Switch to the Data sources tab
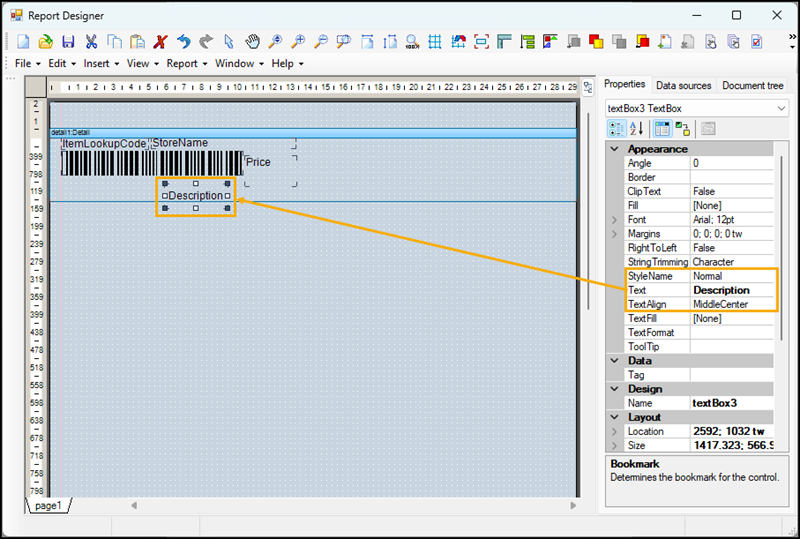The width and height of the screenshot is (800, 539). tap(683, 85)
